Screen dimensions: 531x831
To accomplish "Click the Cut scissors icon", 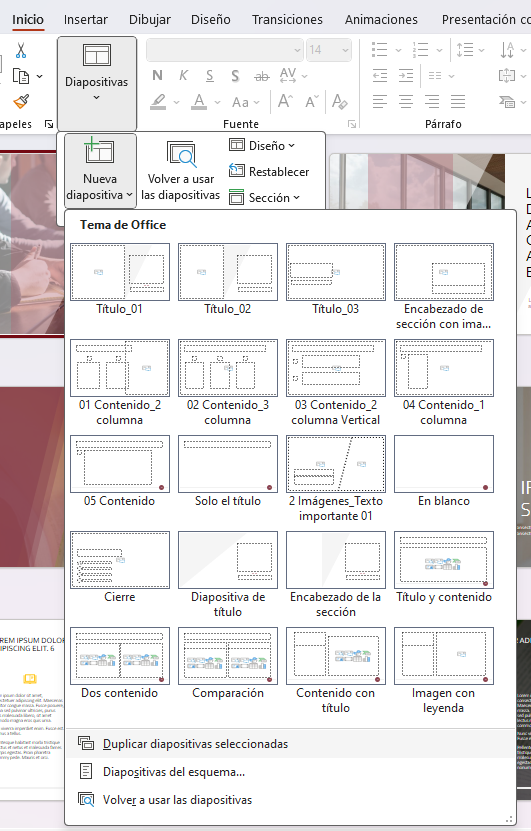I will pos(21,50).
